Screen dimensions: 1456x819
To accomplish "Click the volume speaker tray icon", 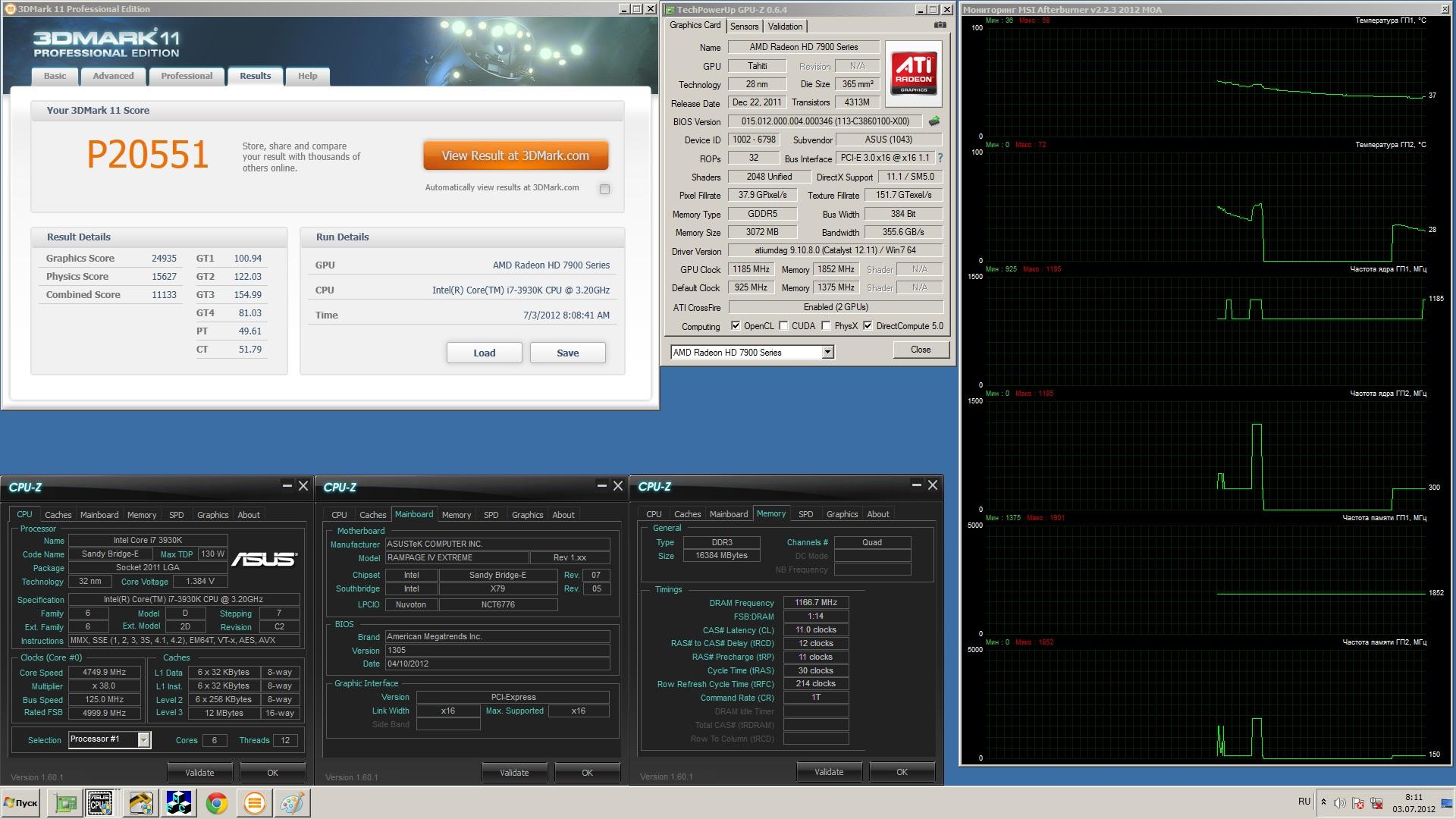I will pos(1340,803).
